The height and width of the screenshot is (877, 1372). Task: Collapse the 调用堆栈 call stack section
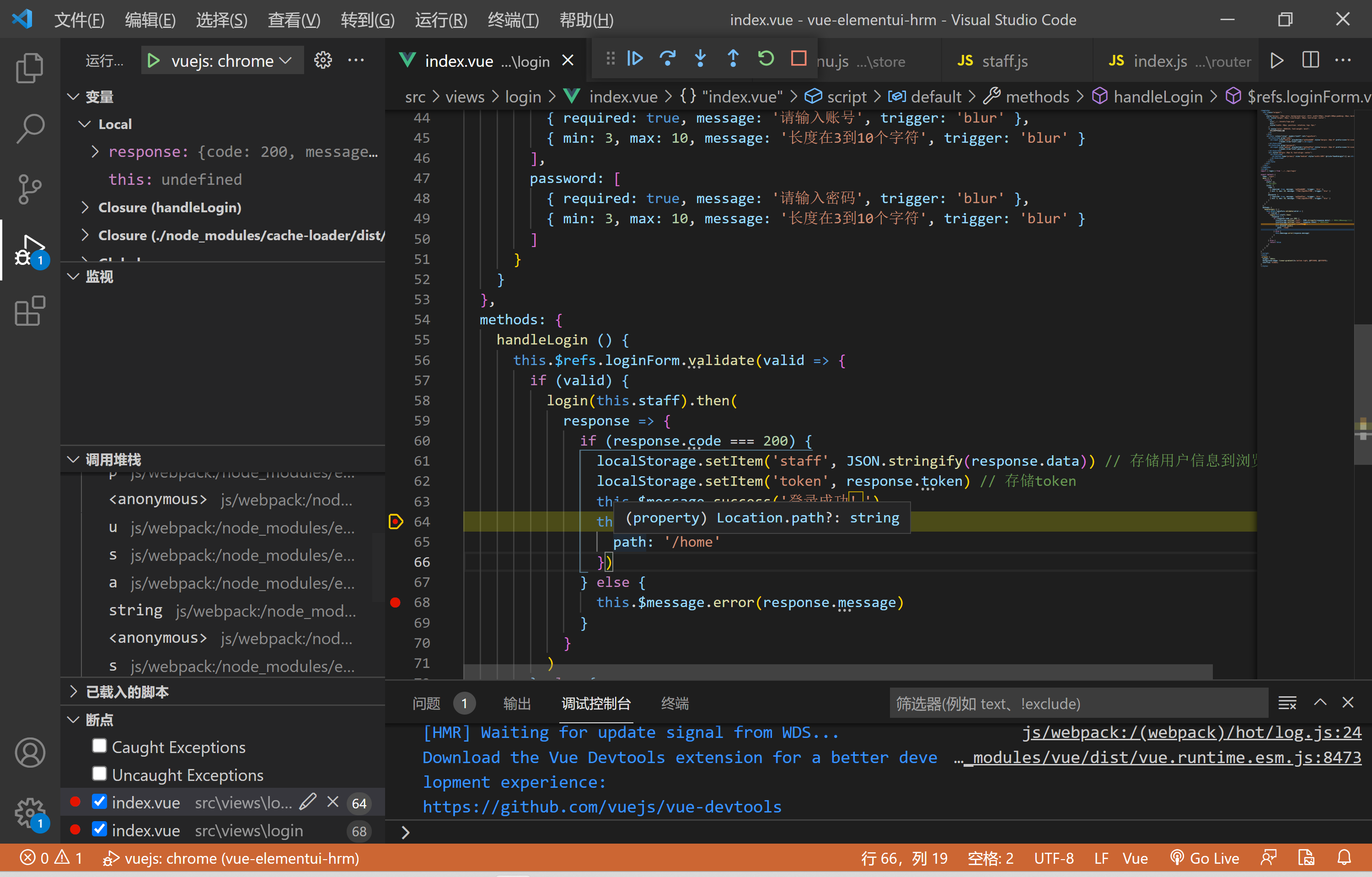[73, 459]
